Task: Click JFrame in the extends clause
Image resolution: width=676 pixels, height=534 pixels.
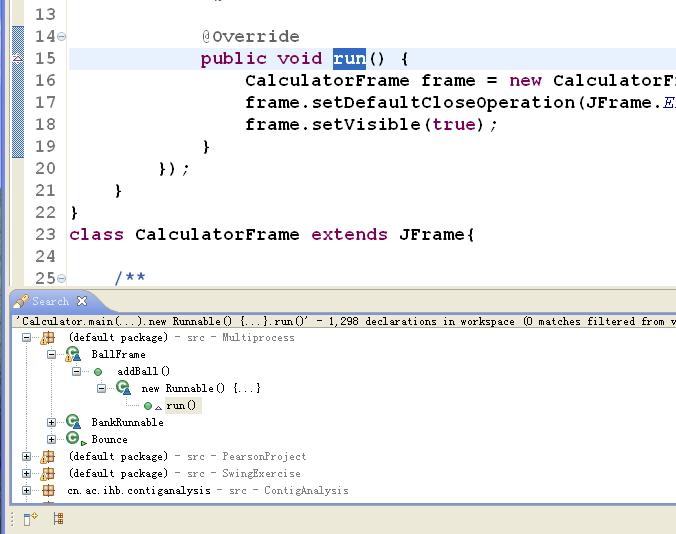Action: (432, 234)
